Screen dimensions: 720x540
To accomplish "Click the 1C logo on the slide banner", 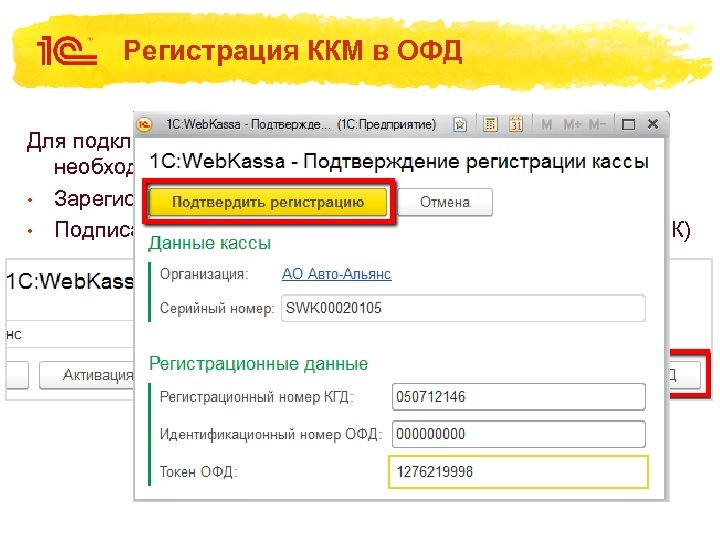I will click(x=67, y=51).
